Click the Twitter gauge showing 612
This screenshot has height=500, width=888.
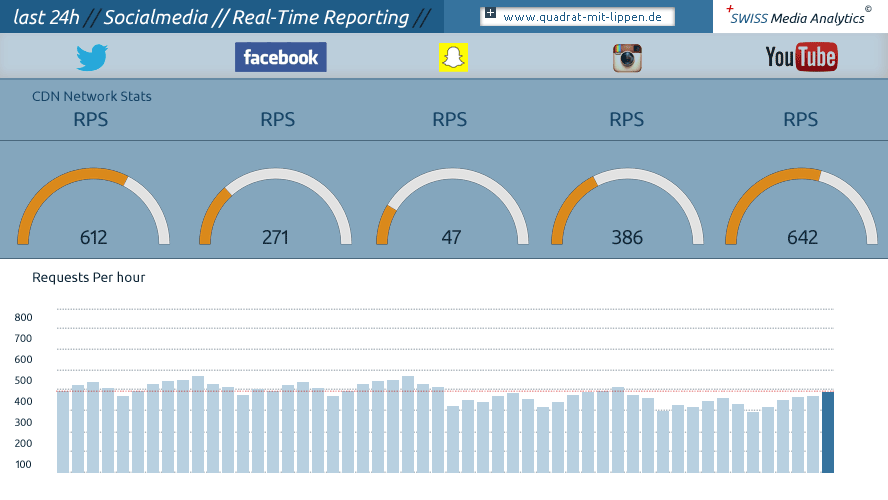(93, 207)
